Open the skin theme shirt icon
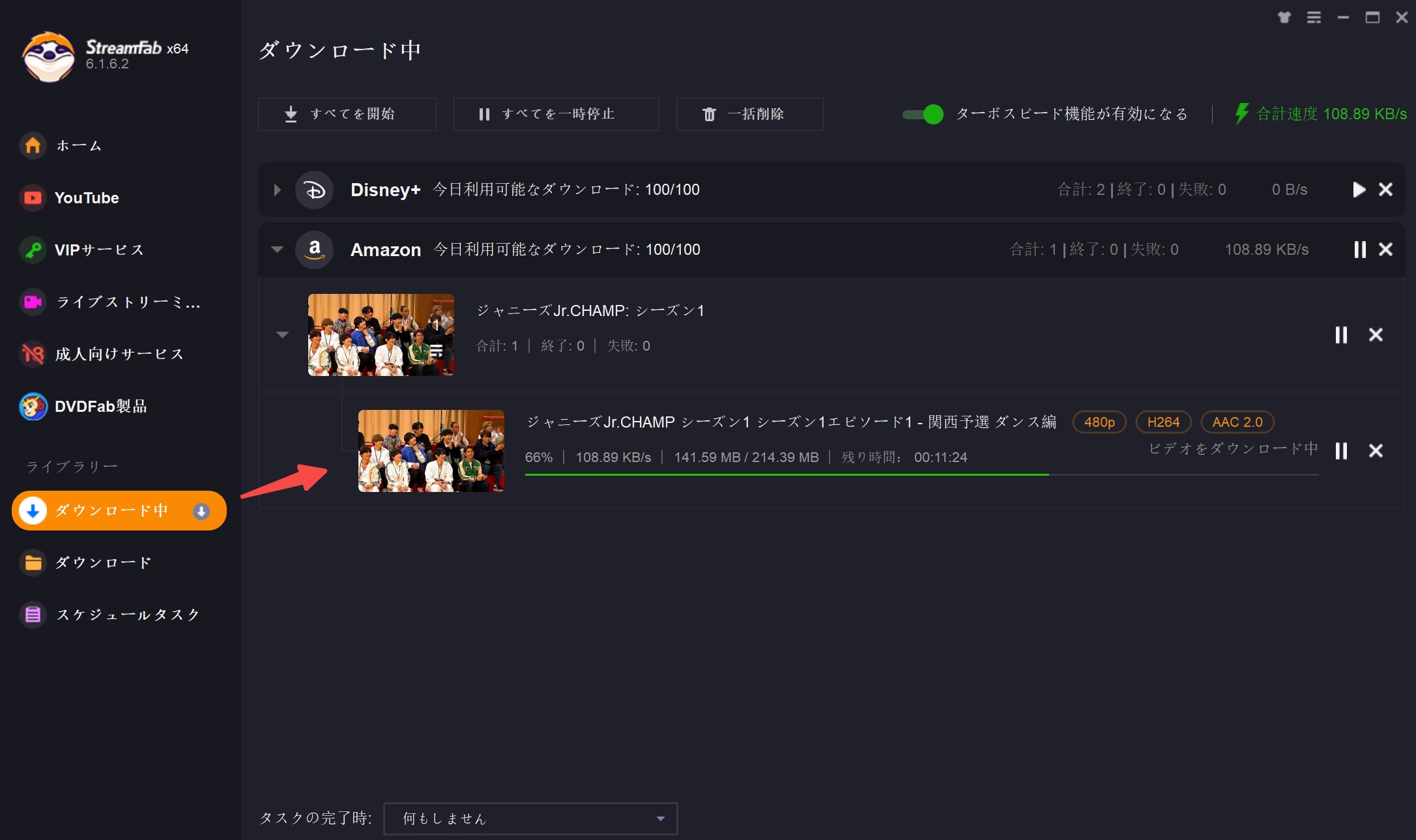The image size is (1416, 840). pos(1284,18)
